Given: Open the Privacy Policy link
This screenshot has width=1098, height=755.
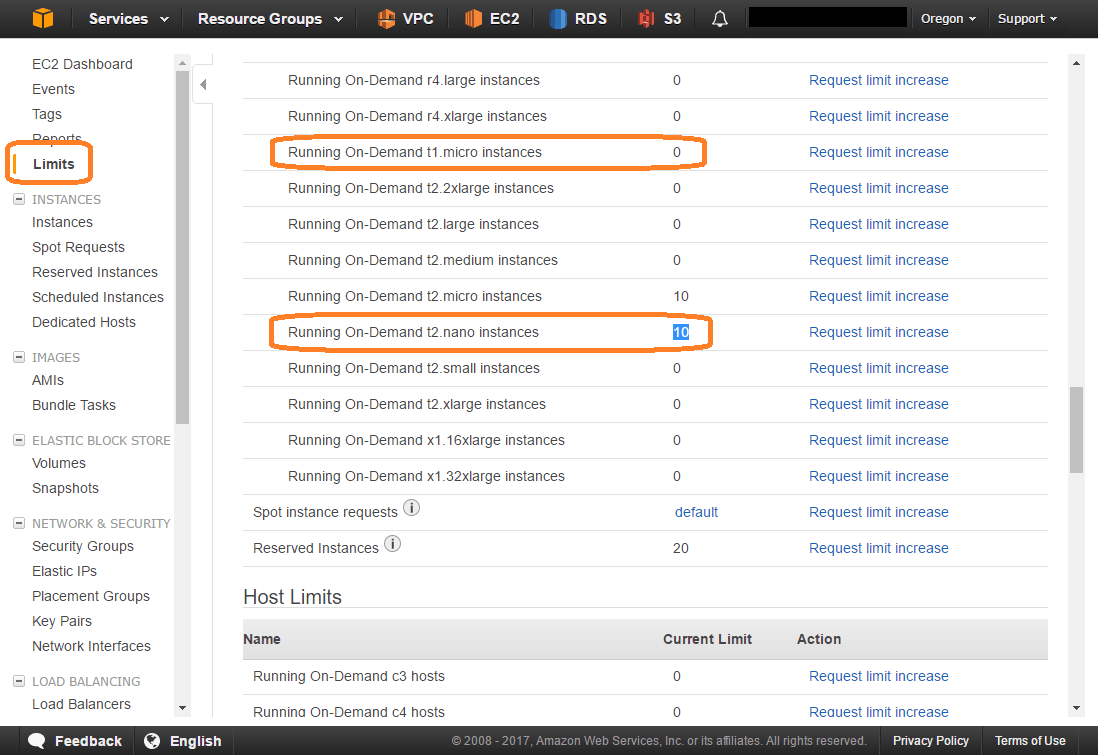Looking at the screenshot, I should [x=930, y=740].
